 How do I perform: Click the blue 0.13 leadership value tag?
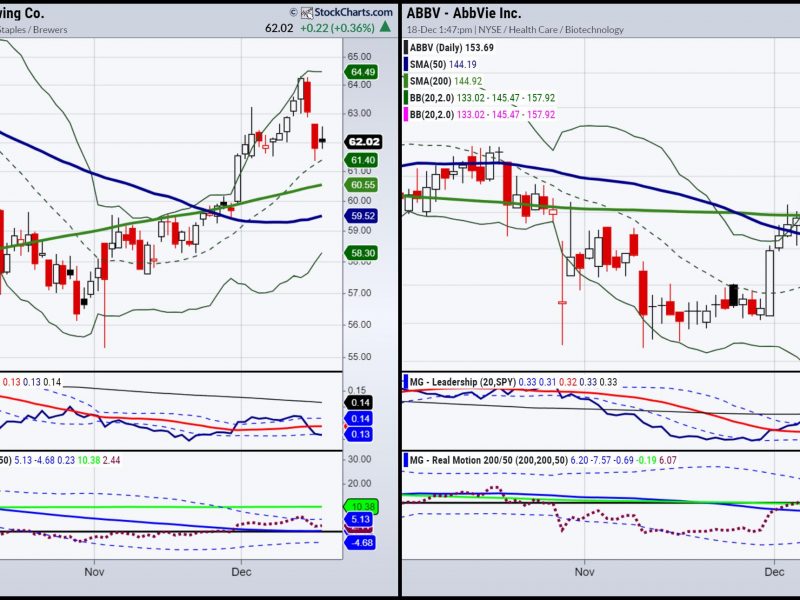359,434
